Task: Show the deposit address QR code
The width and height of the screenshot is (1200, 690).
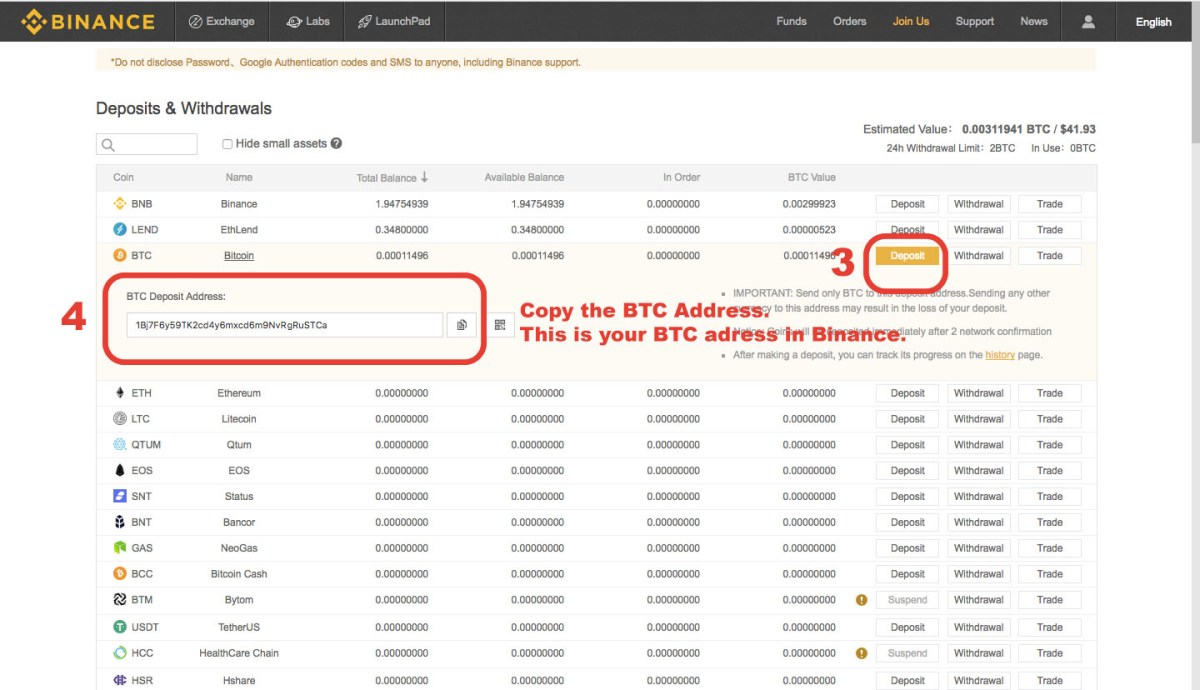Action: (500, 325)
